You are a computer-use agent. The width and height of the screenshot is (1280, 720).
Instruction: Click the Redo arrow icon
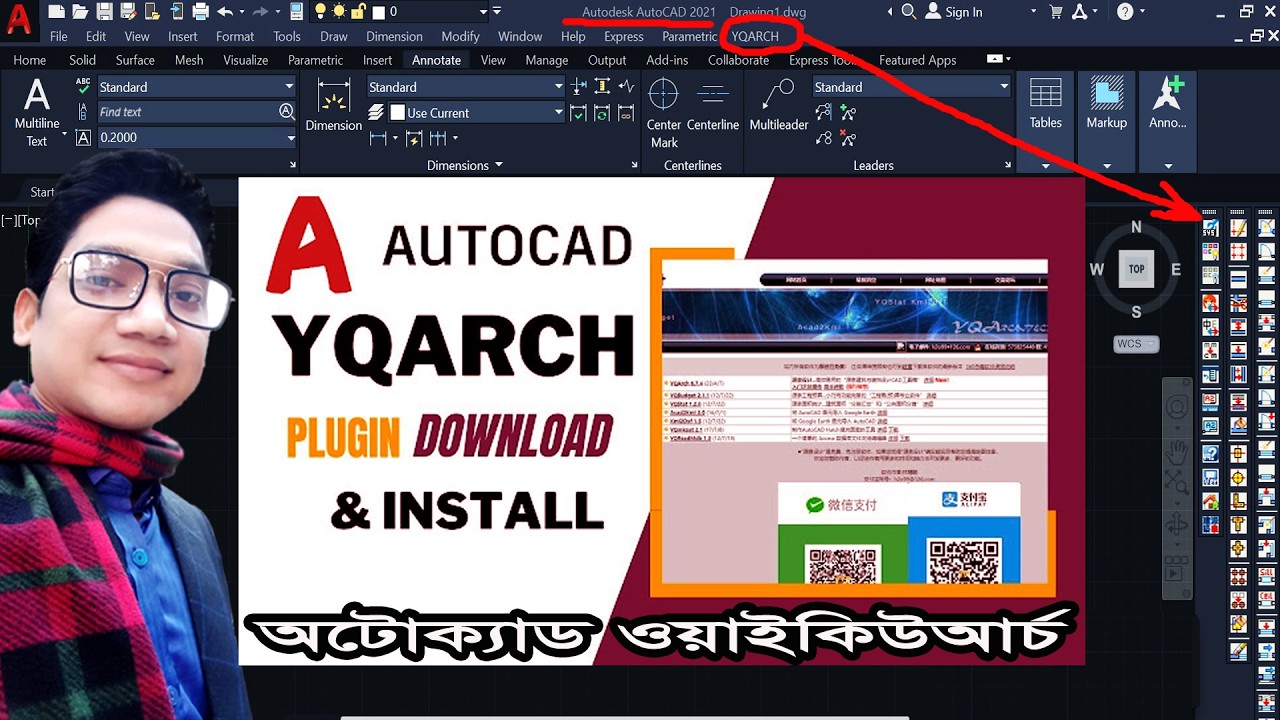point(260,12)
